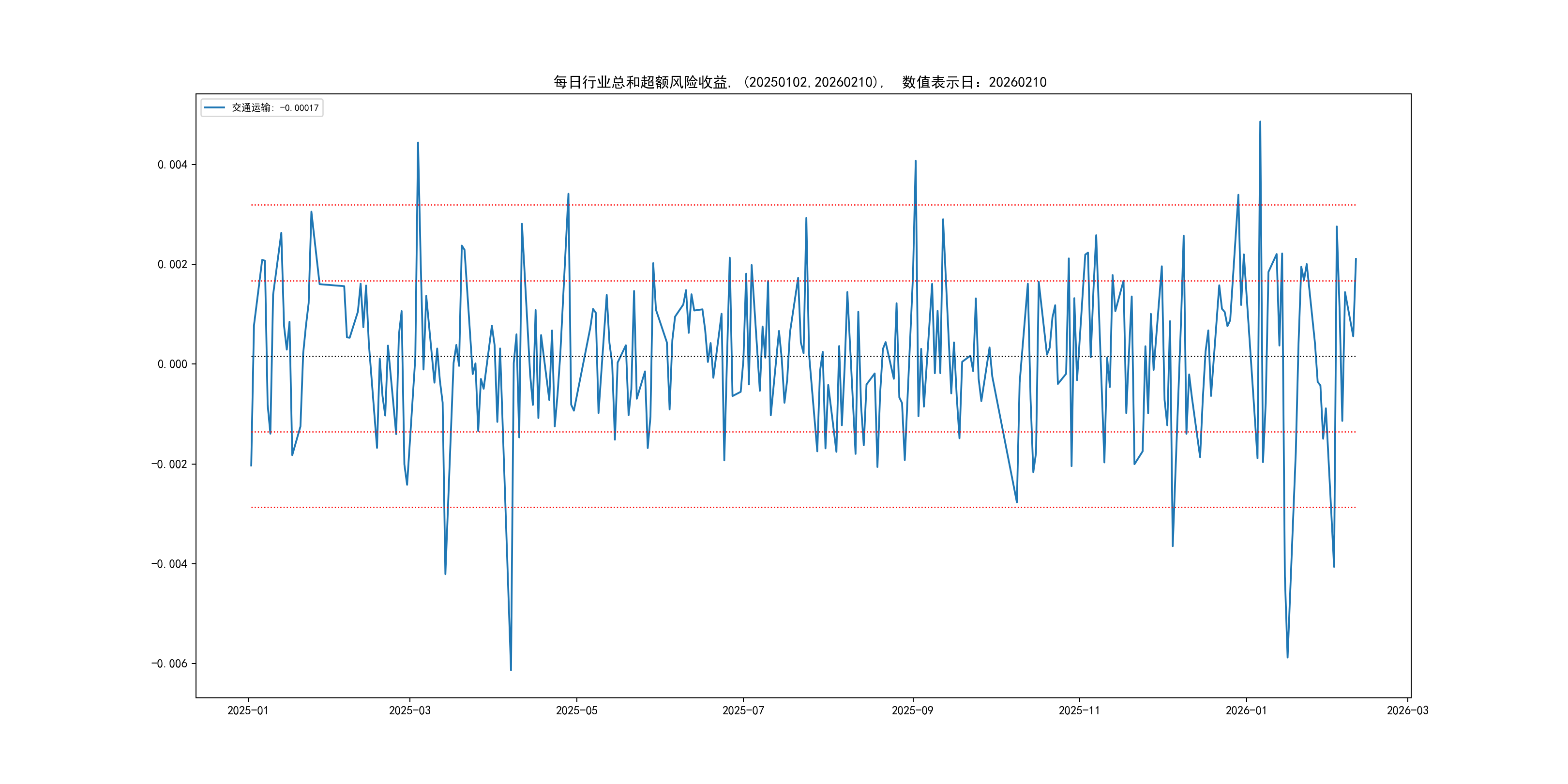Click the 0.000 y-axis tick label
1568x784 pixels.
coord(172,364)
